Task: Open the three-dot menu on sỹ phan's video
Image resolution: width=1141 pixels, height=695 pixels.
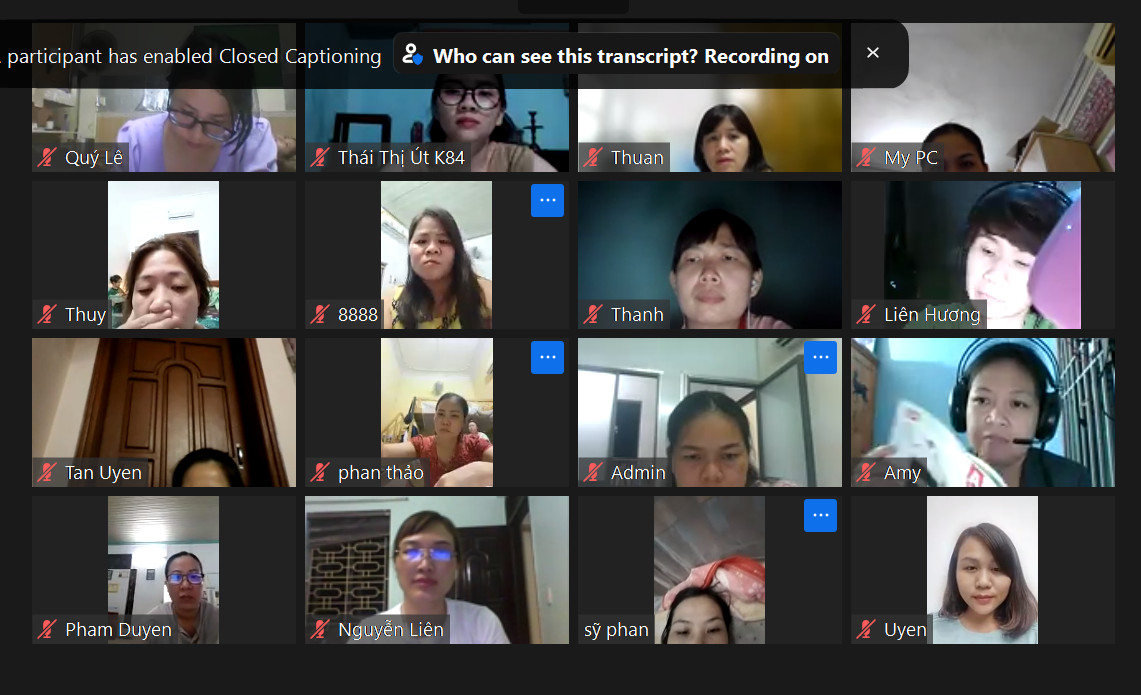Action: click(820, 515)
